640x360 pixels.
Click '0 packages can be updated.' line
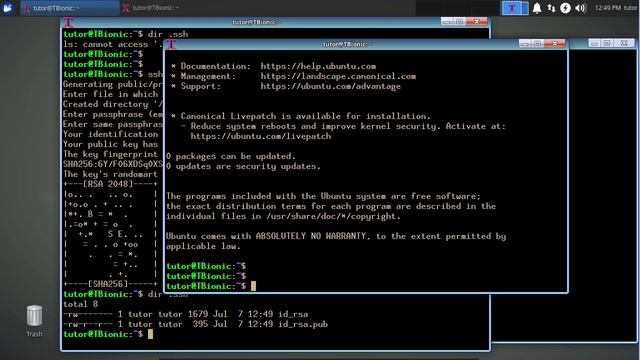pos(231,156)
